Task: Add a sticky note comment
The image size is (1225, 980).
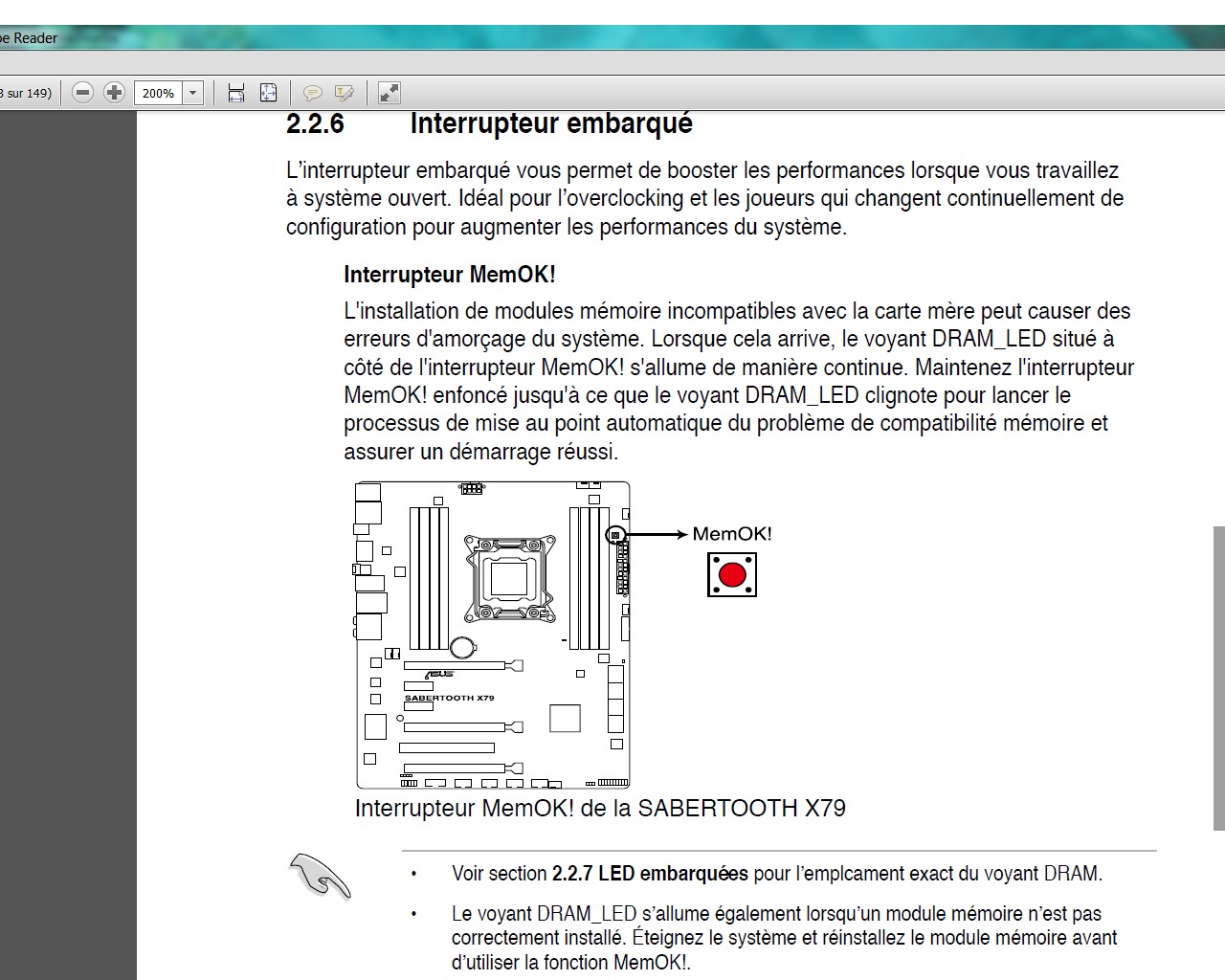Action: click(312, 93)
